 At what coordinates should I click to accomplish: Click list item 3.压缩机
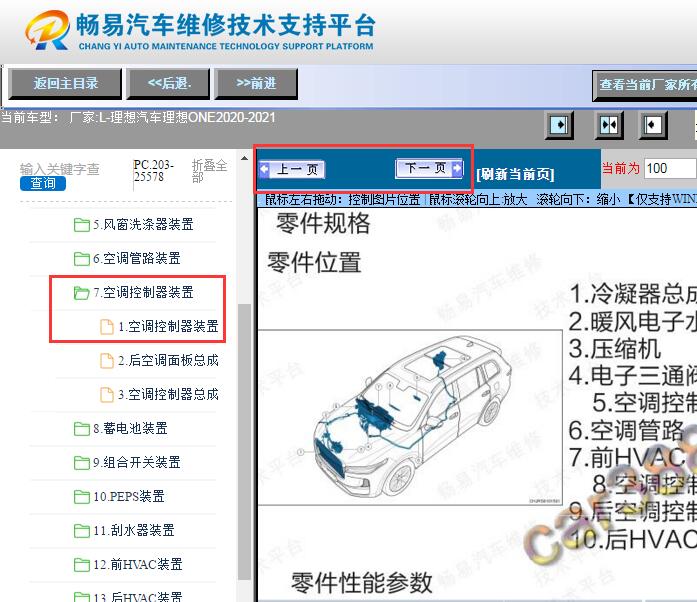coord(615,349)
